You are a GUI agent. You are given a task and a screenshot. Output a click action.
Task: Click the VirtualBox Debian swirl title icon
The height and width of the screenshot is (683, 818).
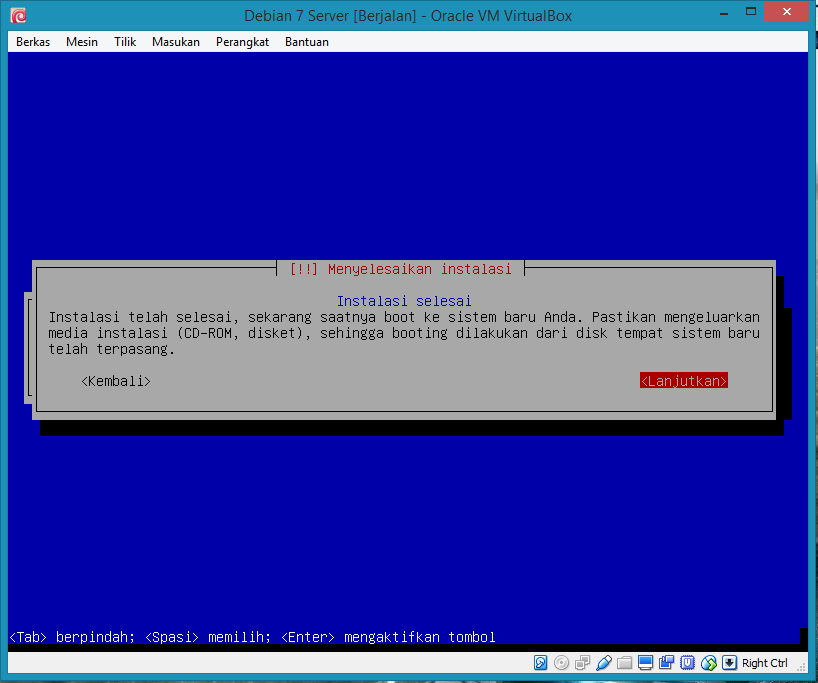pos(18,16)
